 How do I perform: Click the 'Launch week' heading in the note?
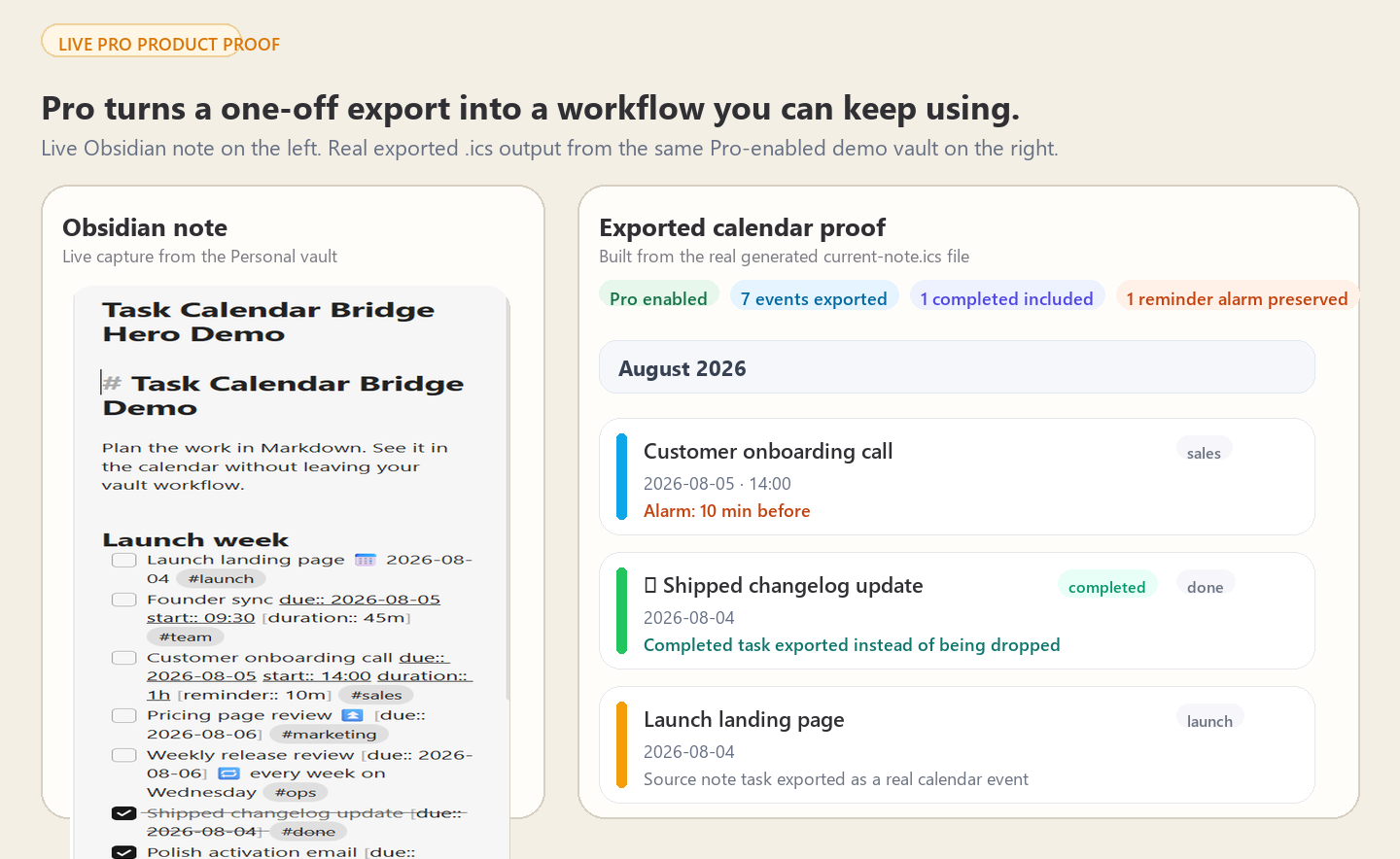(x=195, y=540)
